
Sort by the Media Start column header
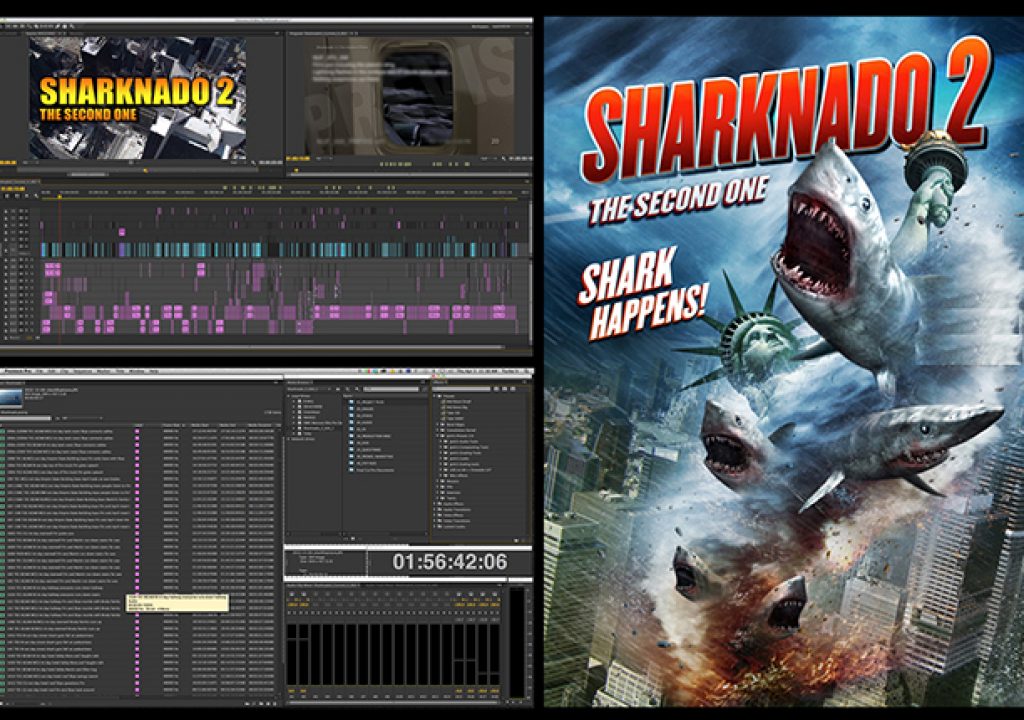pos(200,425)
